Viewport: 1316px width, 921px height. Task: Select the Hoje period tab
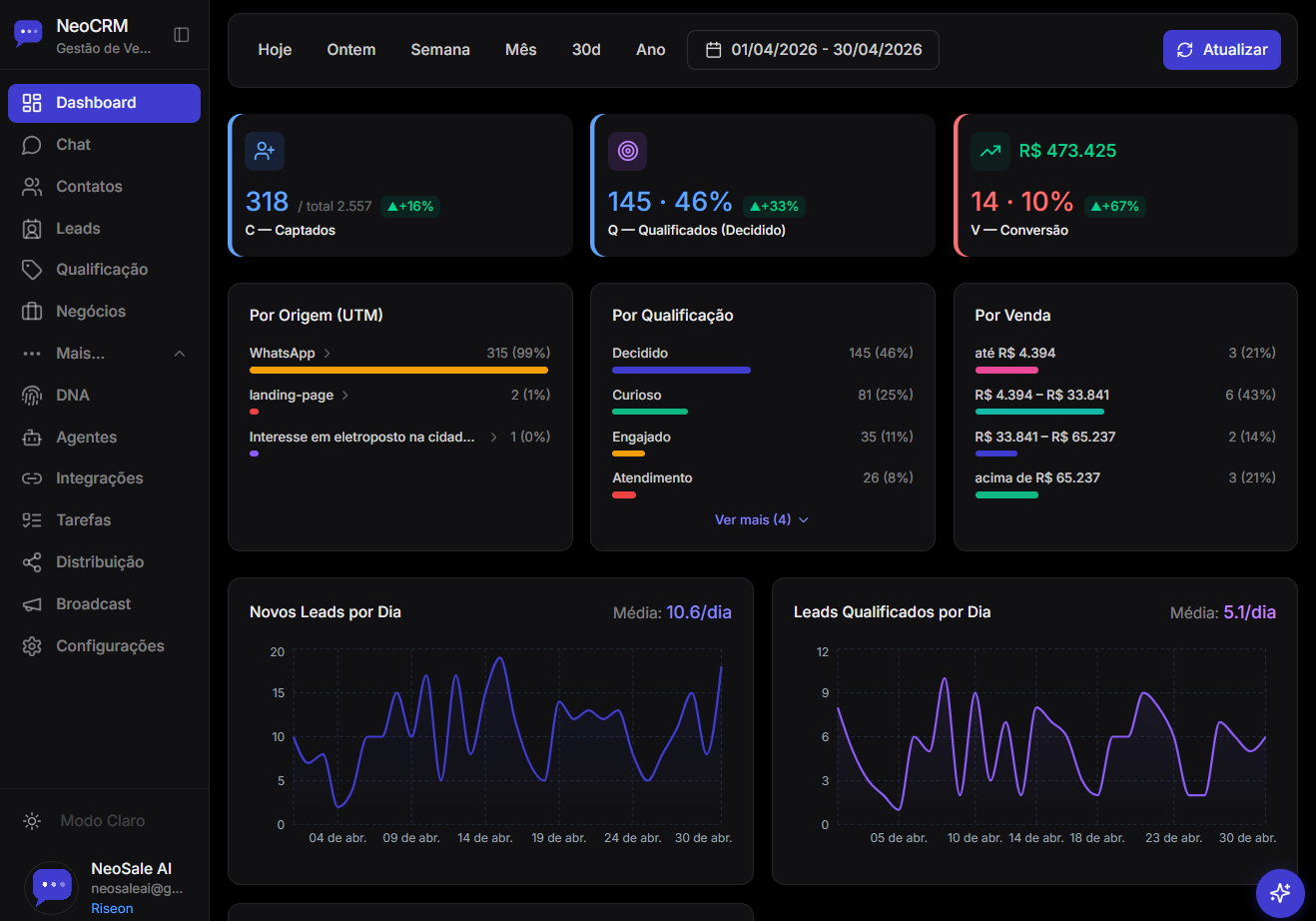(x=275, y=50)
